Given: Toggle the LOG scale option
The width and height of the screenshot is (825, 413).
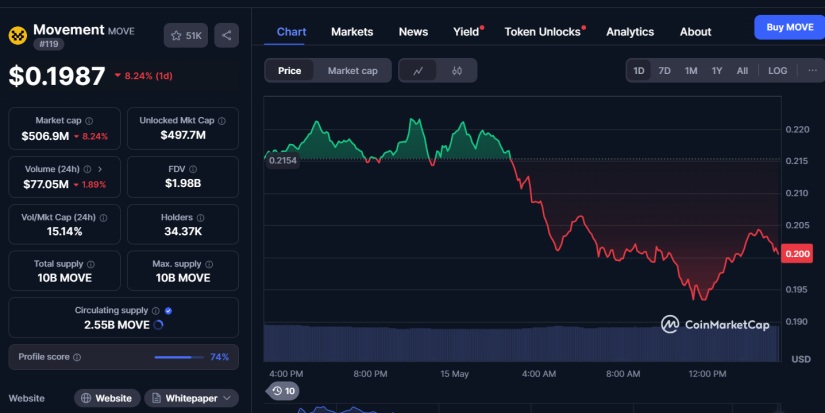Looking at the screenshot, I should pyautogui.click(x=777, y=71).
